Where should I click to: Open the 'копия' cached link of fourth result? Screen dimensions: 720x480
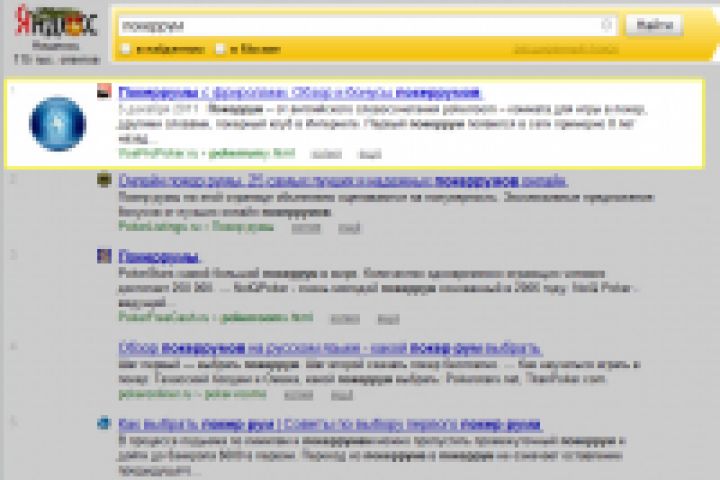298,395
